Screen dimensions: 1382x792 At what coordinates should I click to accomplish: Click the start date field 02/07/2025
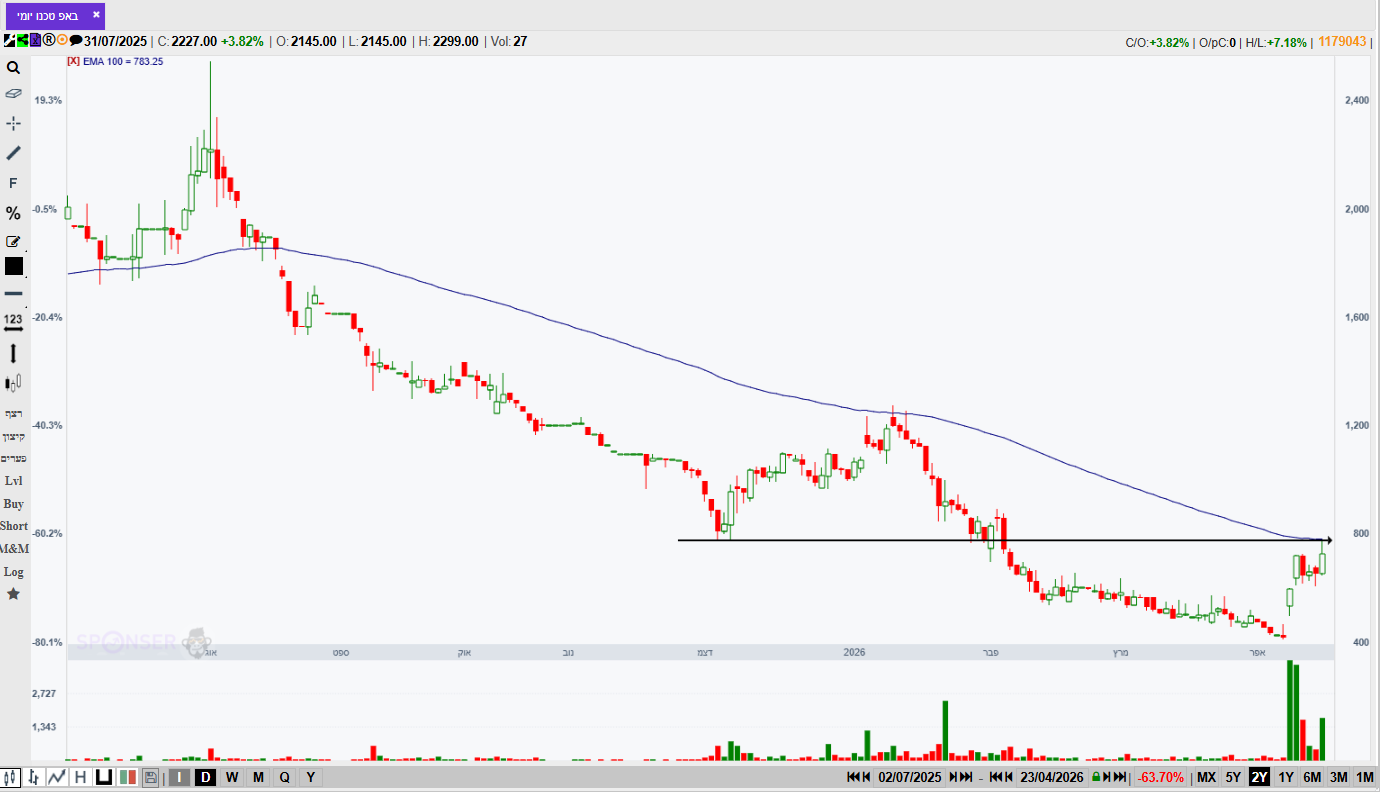pyautogui.click(x=910, y=777)
